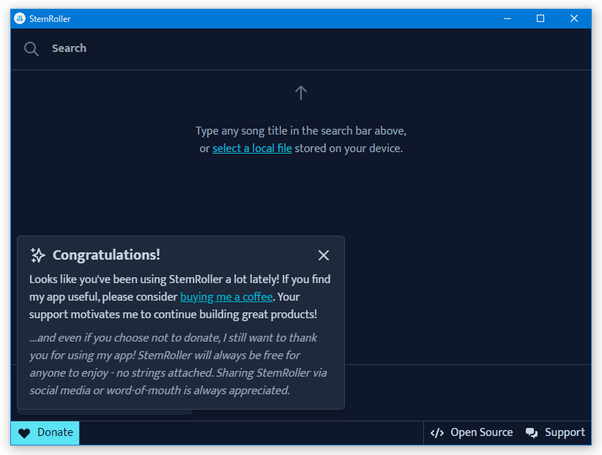Click the StemRoller app logo in title bar

(20, 18)
